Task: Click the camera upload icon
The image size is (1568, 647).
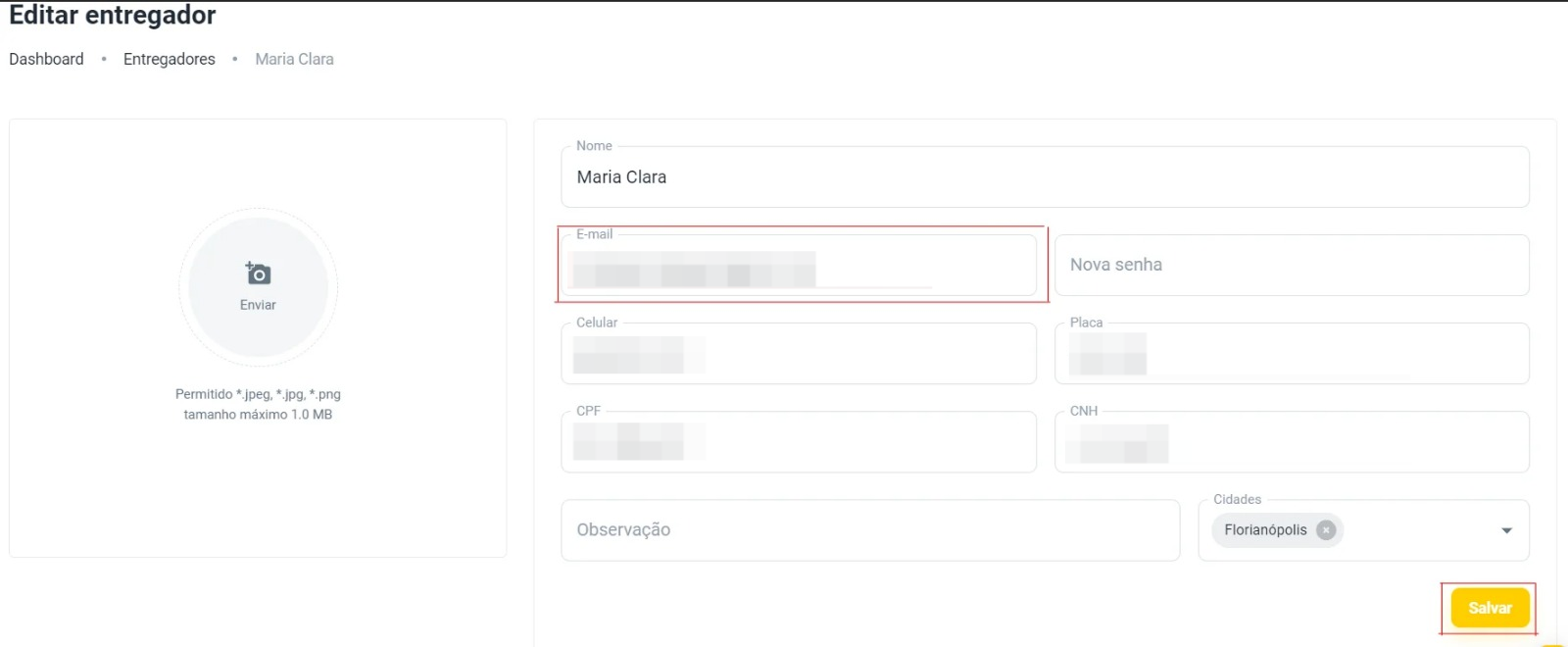Action: (x=258, y=274)
